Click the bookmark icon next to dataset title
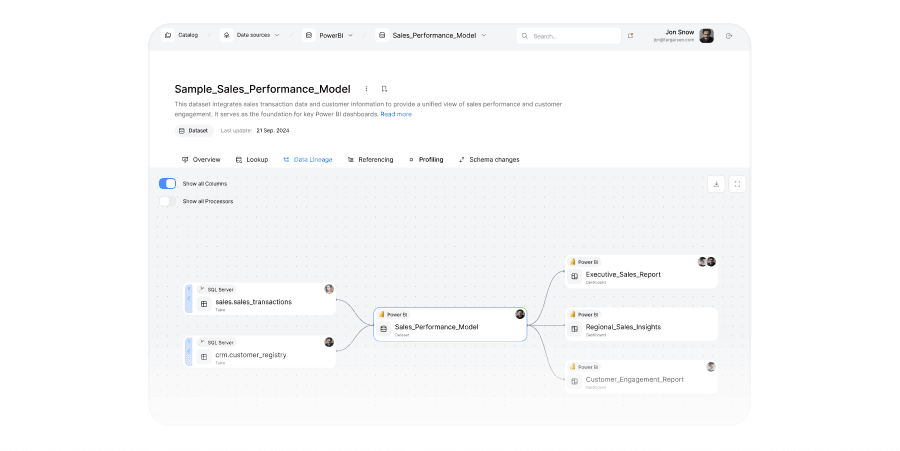The height and width of the screenshot is (451, 900). pyautogui.click(x=384, y=89)
